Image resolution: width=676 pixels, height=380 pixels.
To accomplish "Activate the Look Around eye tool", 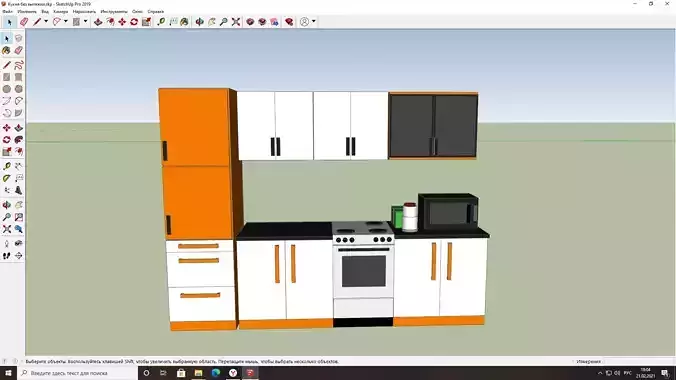I will [19, 244].
